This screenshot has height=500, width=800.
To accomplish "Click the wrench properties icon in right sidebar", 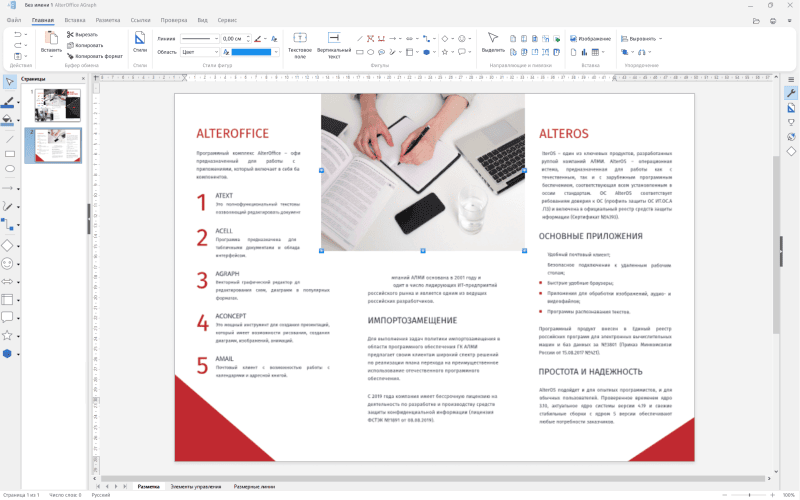I will pyautogui.click(x=791, y=93).
